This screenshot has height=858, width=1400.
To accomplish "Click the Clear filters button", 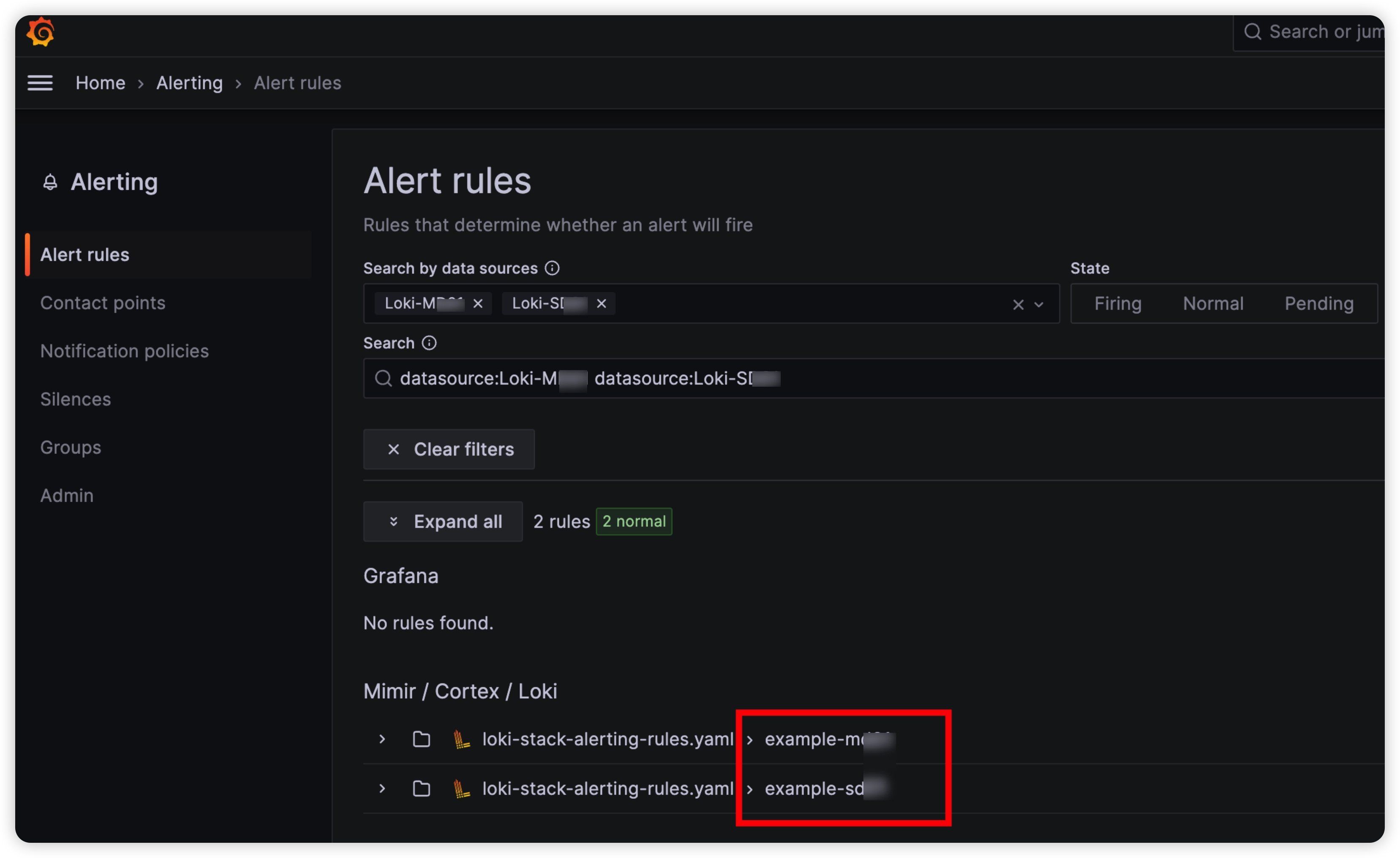I will pos(448,449).
